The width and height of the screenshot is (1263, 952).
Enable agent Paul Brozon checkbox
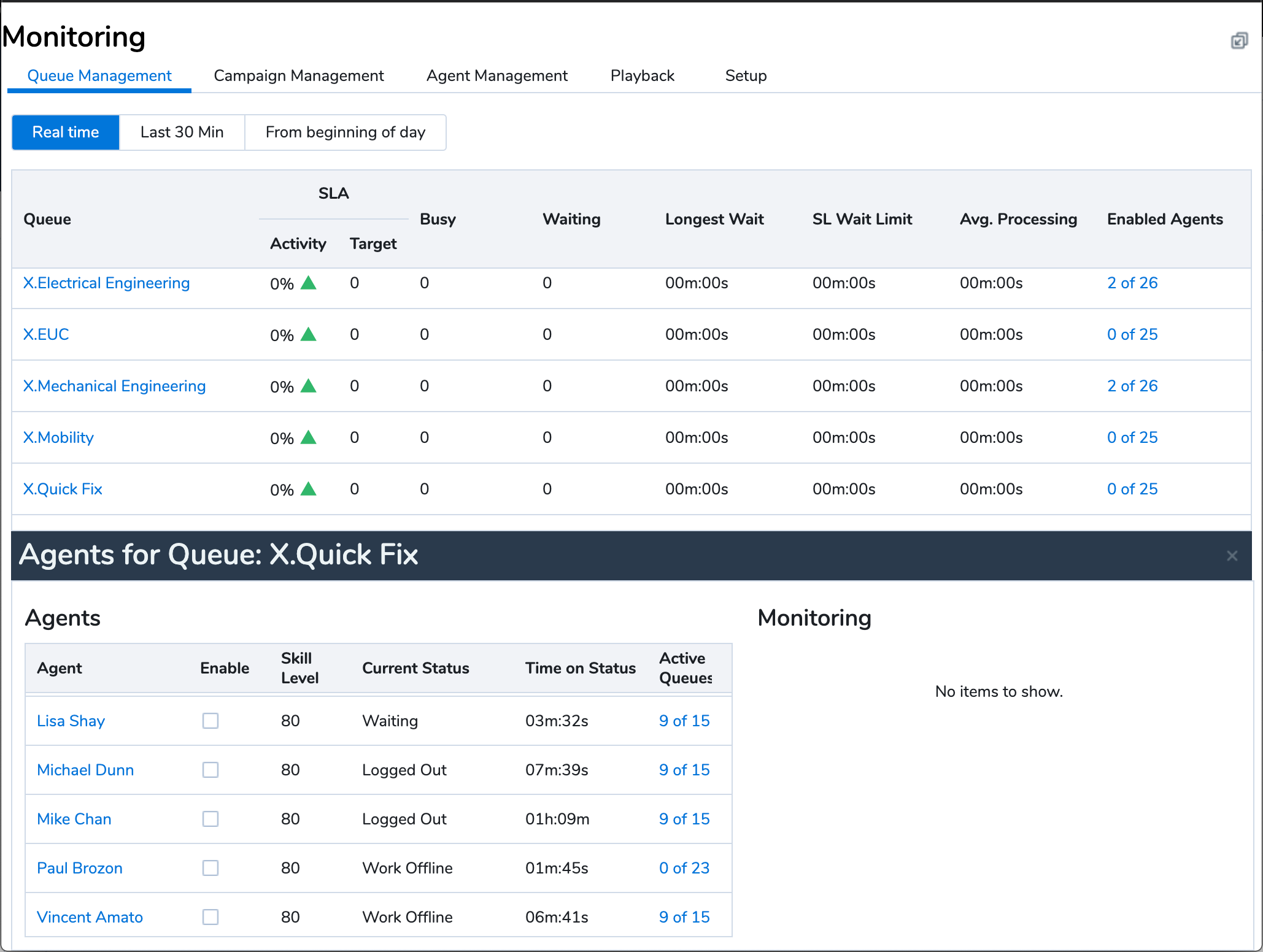[x=210, y=868]
